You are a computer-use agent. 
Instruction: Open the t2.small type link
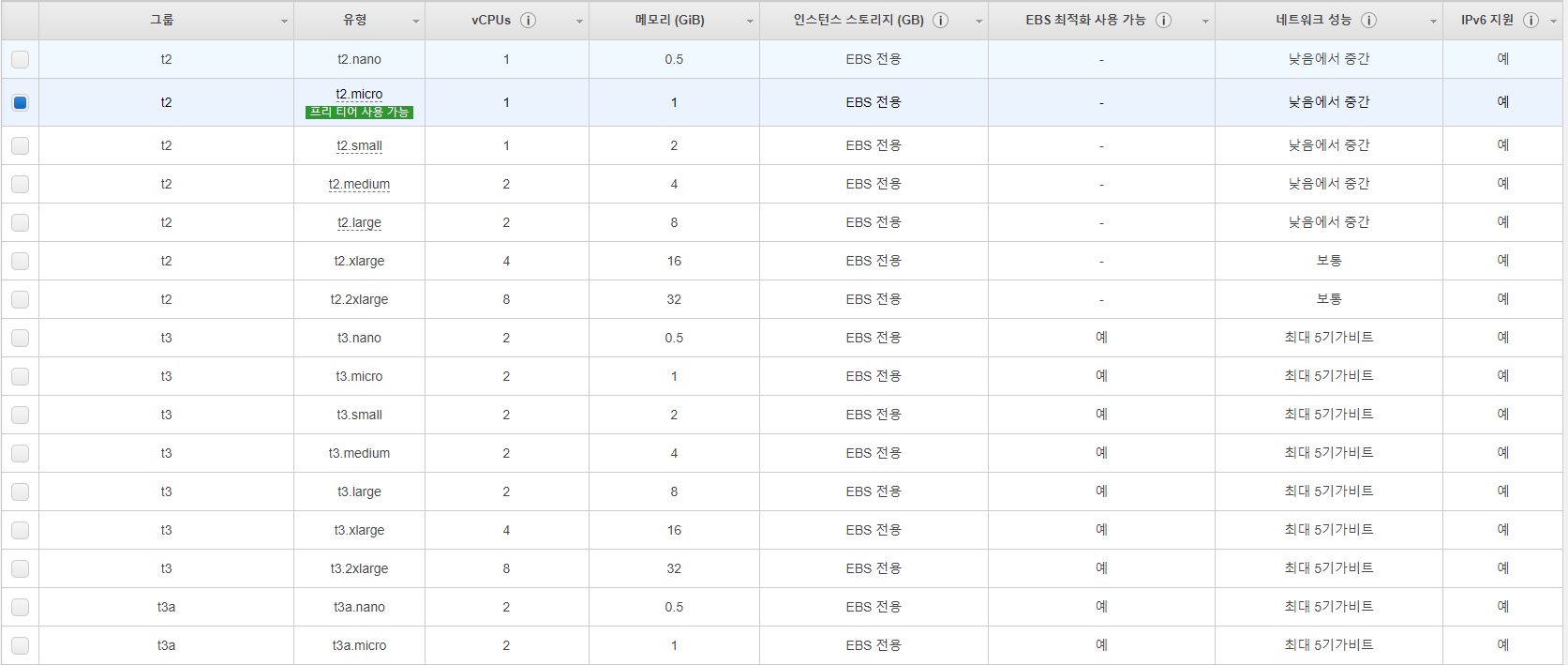359,145
